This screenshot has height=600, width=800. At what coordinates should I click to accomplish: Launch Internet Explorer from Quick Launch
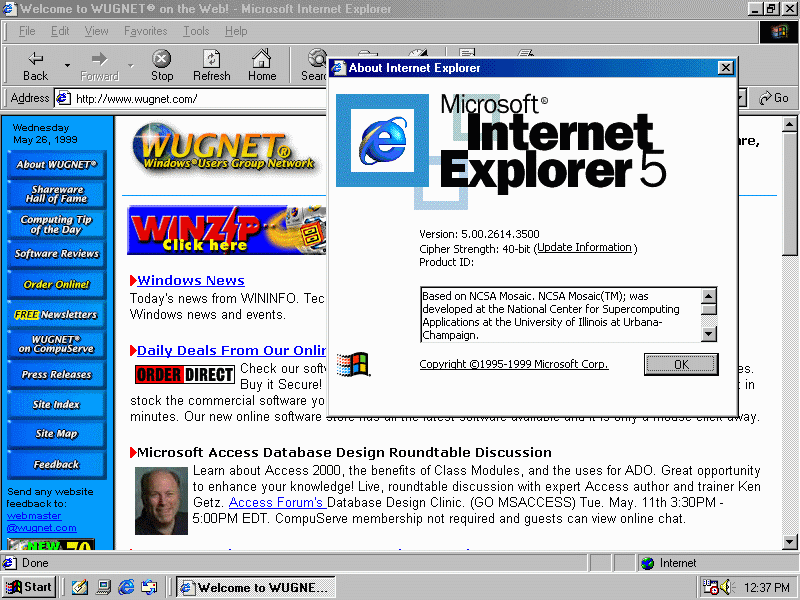point(127,587)
